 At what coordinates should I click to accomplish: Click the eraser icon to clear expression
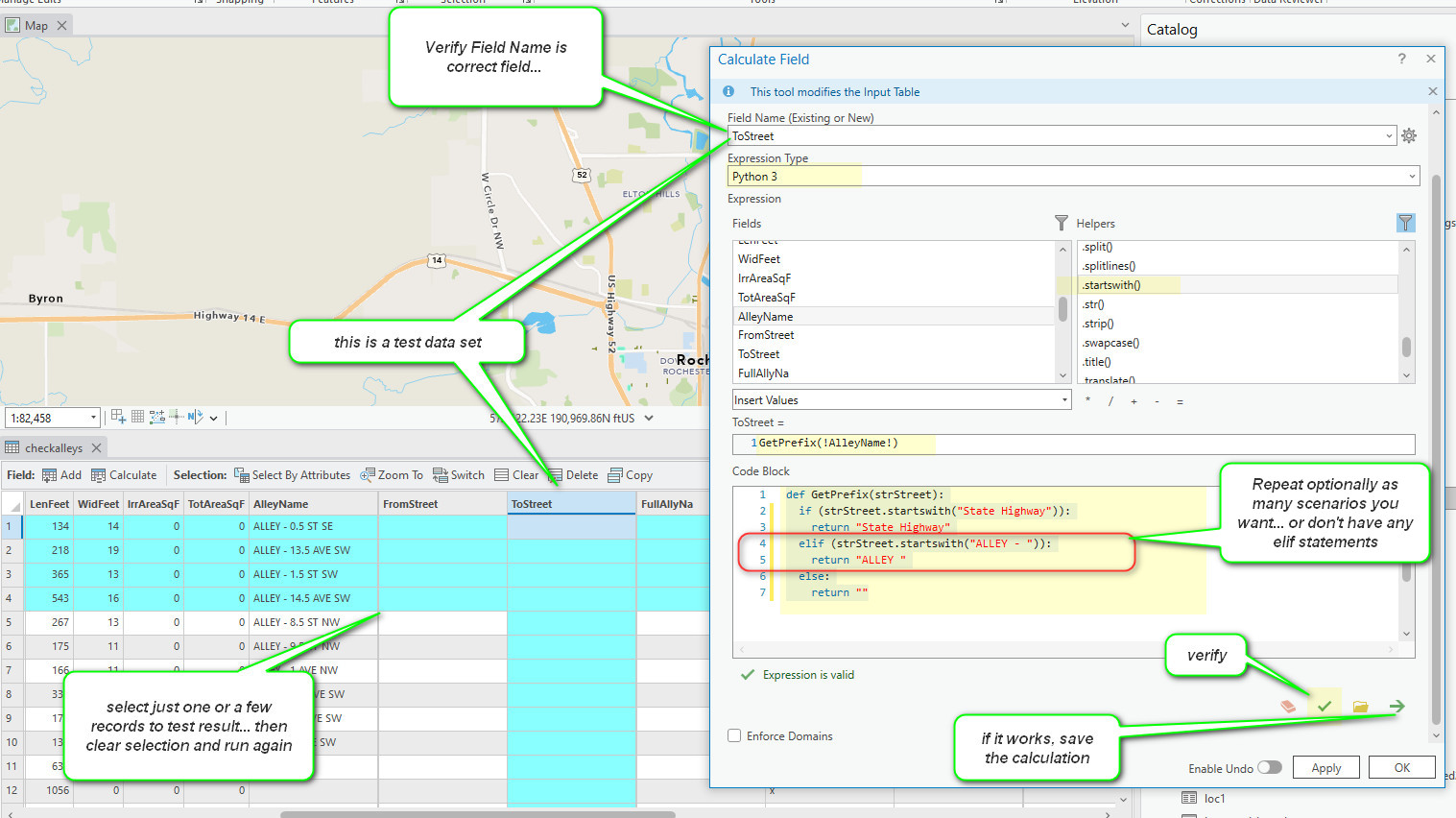(1288, 707)
